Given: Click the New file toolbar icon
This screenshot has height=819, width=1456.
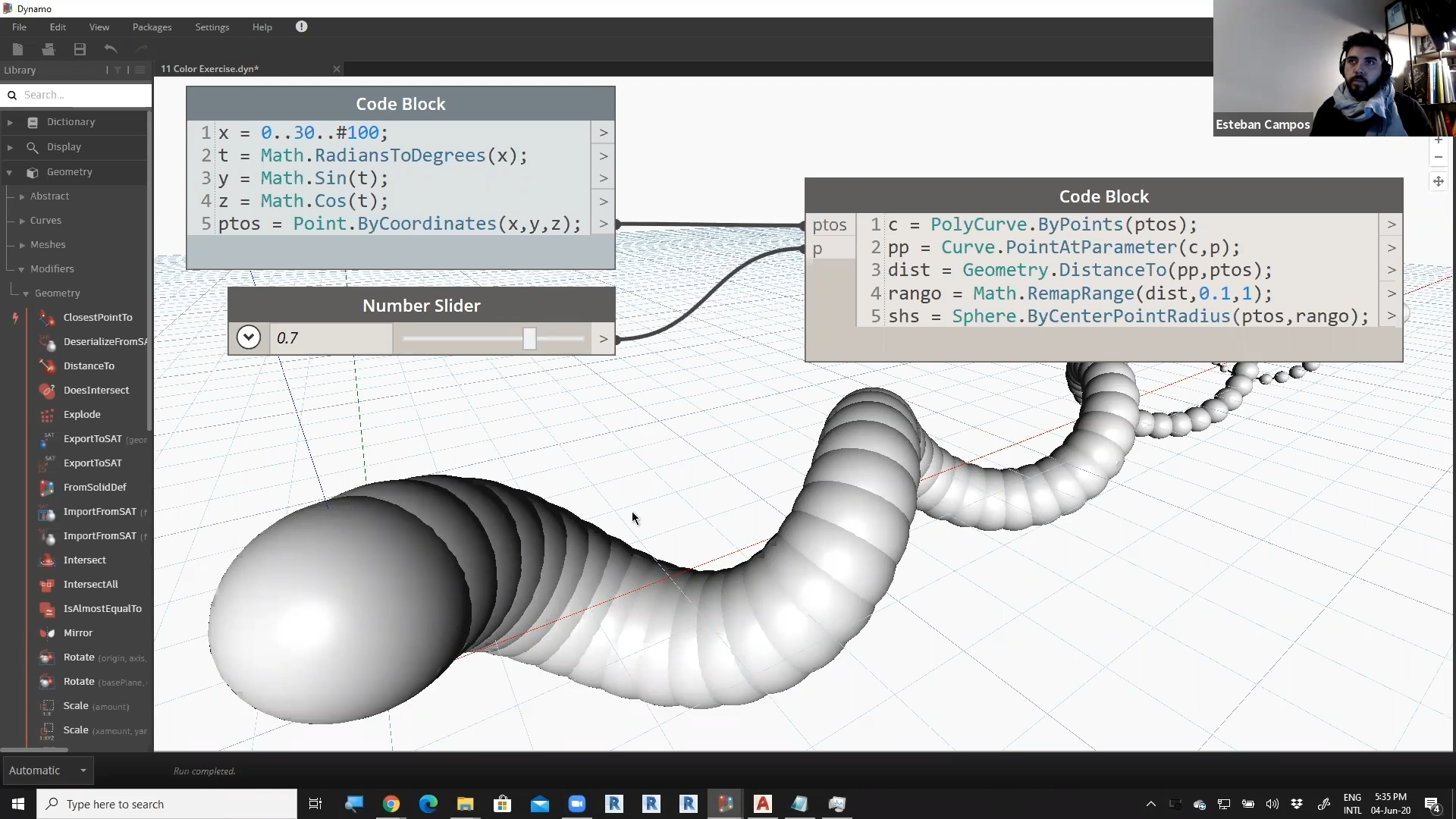Looking at the screenshot, I should click(17, 49).
